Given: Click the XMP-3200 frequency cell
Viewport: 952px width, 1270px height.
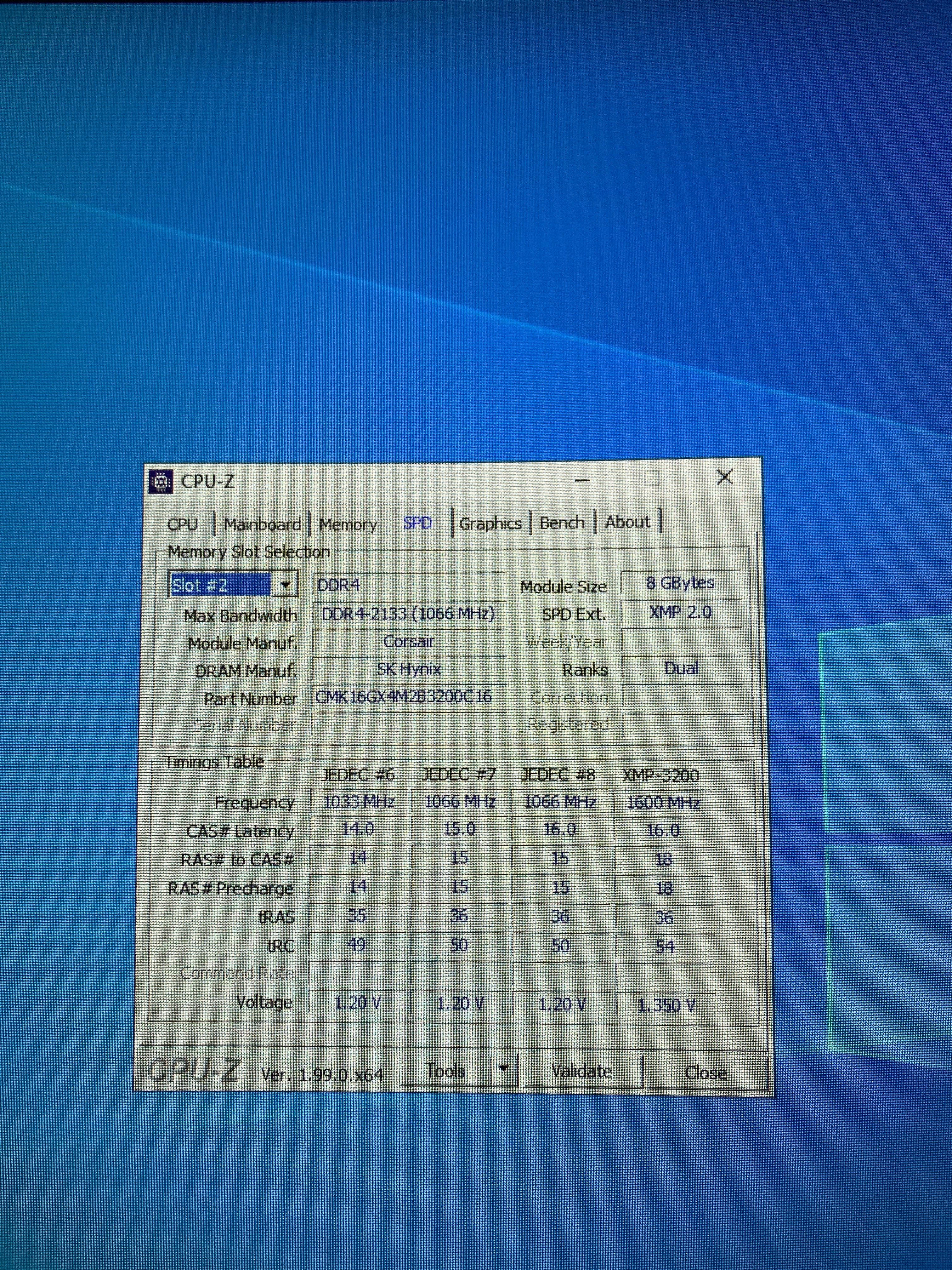Looking at the screenshot, I should coord(663,803).
